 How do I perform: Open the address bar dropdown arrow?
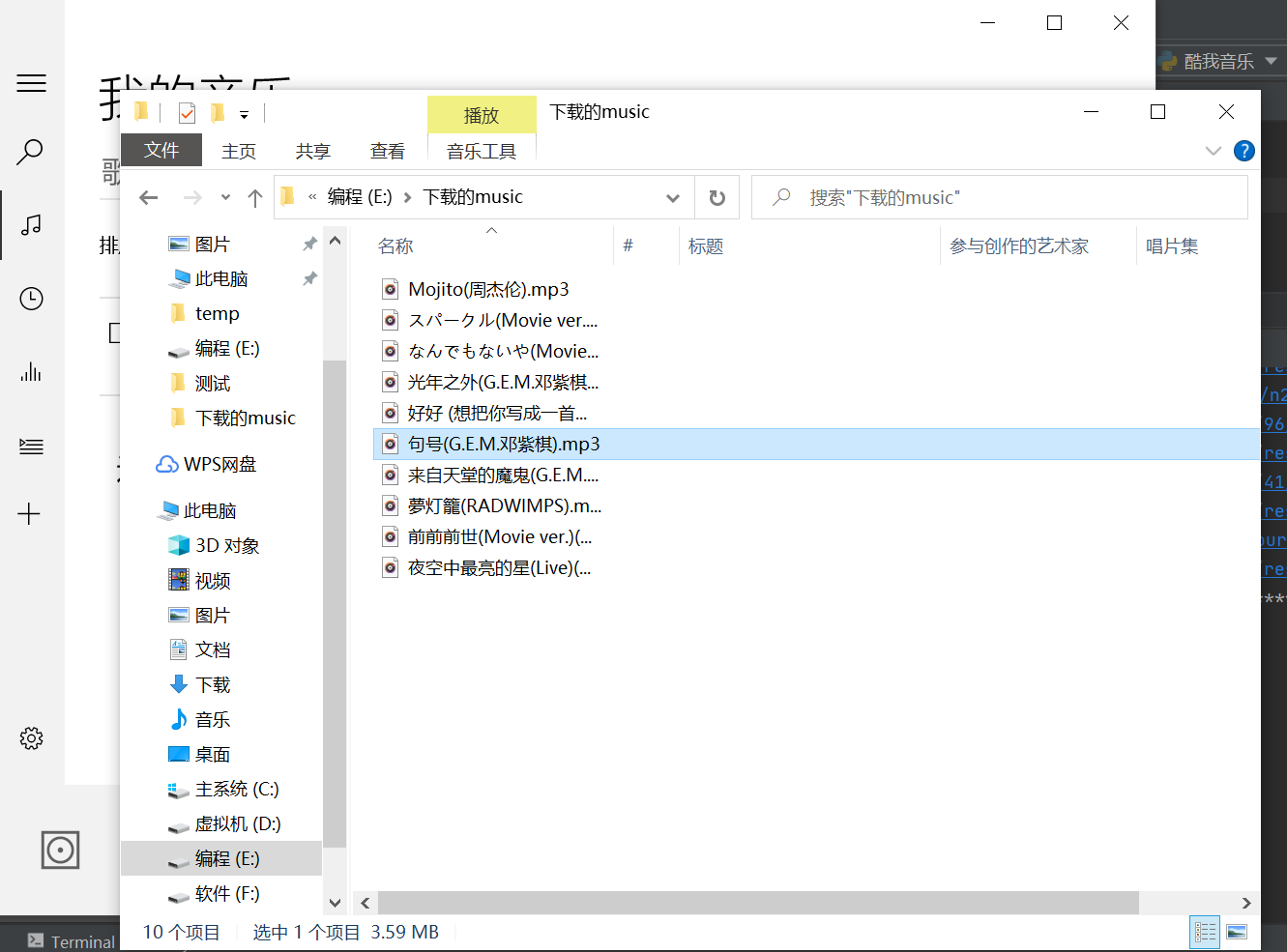coord(673,196)
